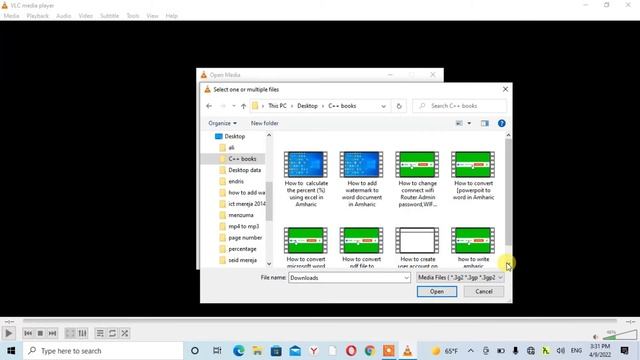Viewport: 640px width, 360px height.
Task: Open the Playback menu
Action: point(38,16)
